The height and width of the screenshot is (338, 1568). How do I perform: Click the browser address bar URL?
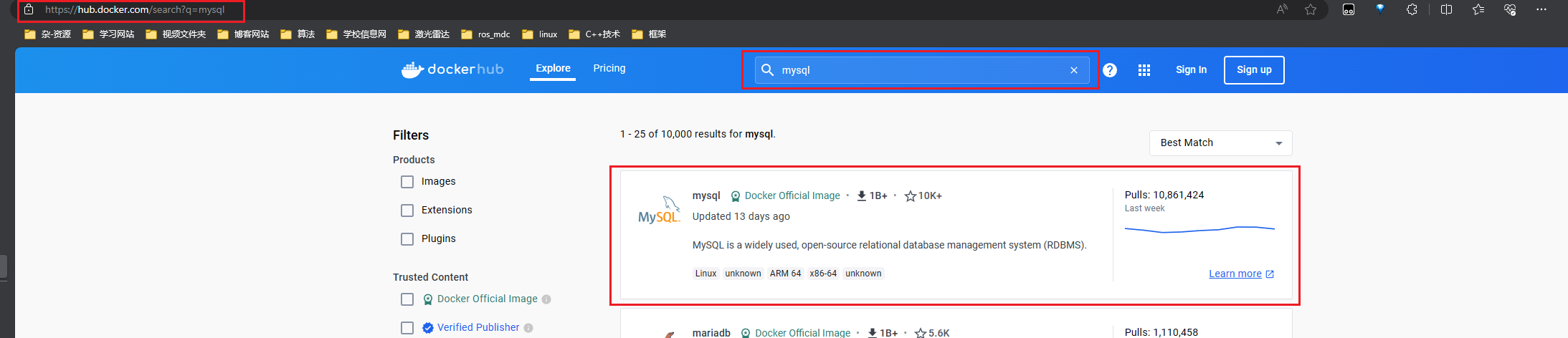[135, 10]
